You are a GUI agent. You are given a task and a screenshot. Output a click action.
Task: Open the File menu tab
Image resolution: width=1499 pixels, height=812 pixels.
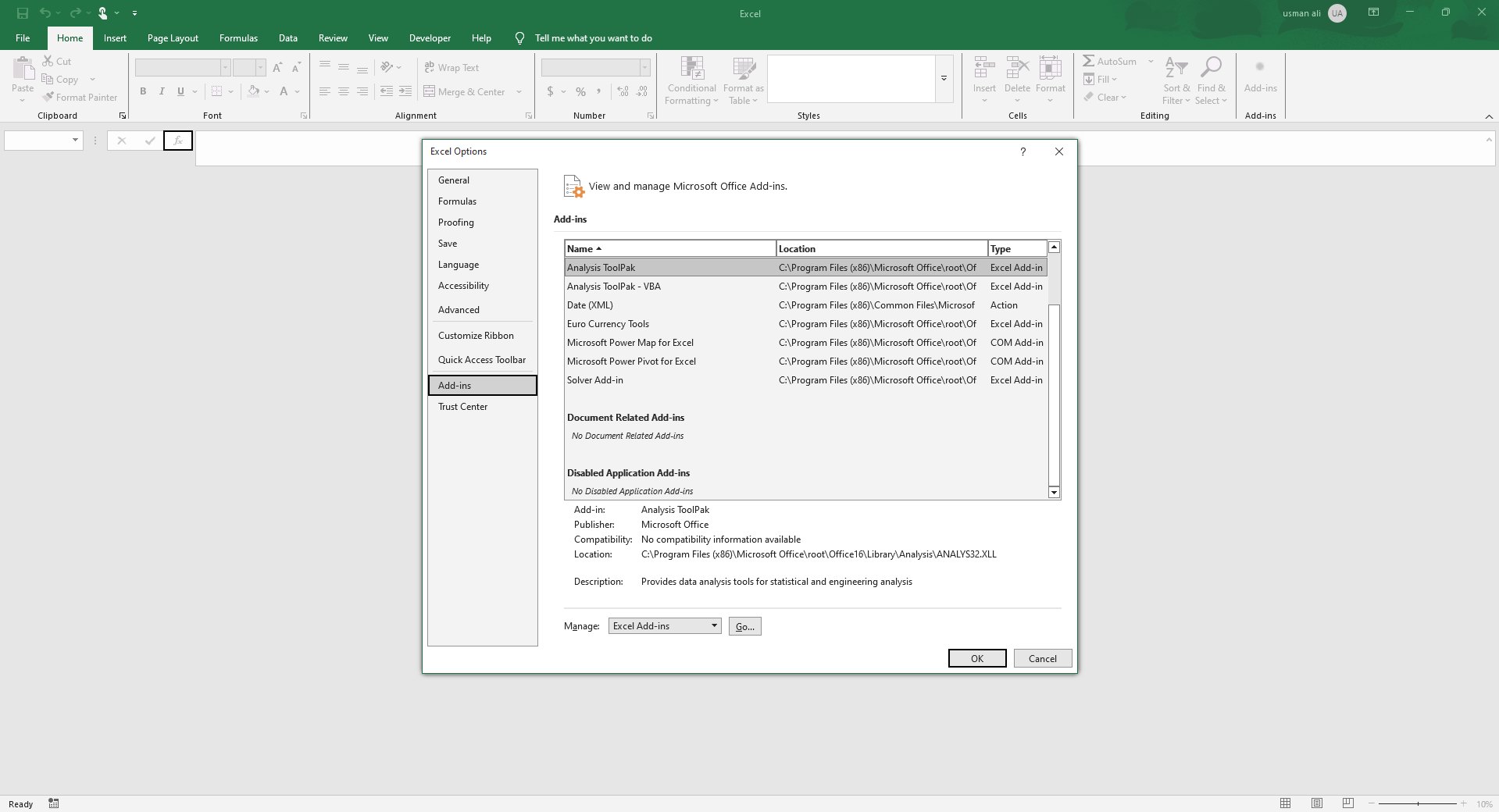click(23, 38)
